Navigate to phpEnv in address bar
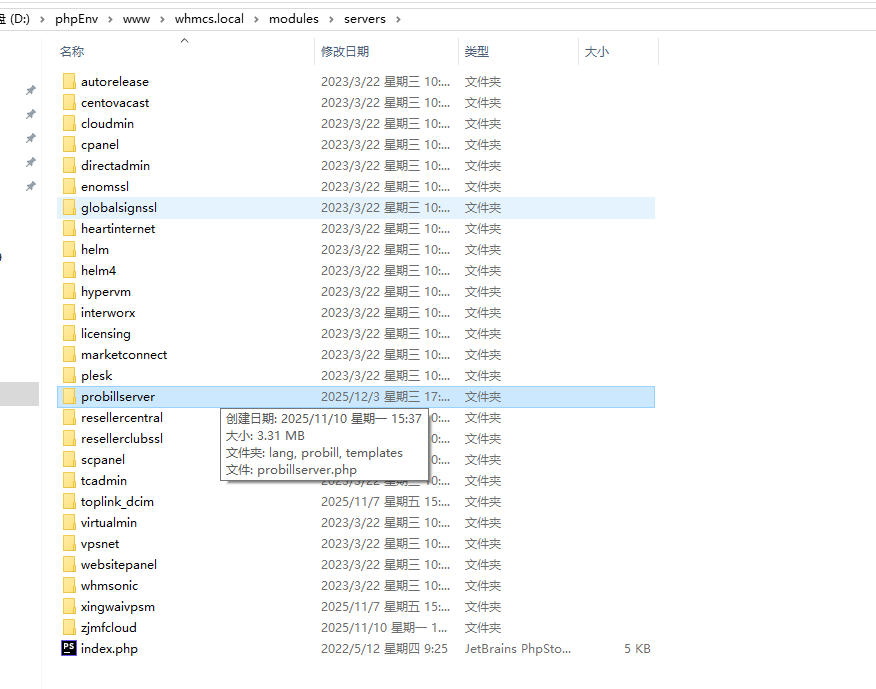Viewport: 876px width, 689px height. point(75,19)
